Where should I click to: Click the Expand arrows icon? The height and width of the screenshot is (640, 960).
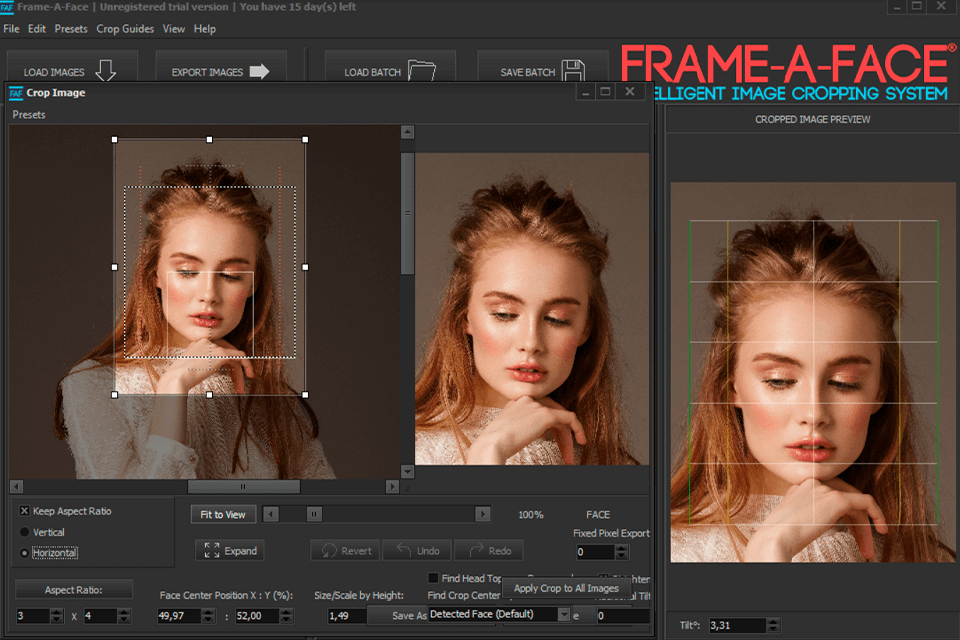[x=212, y=550]
